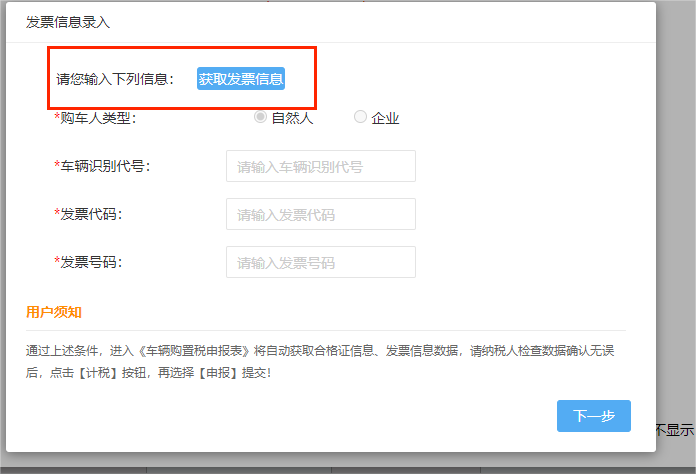Select the 自然人 radio button
This screenshot has height=474, width=696.
point(261,117)
